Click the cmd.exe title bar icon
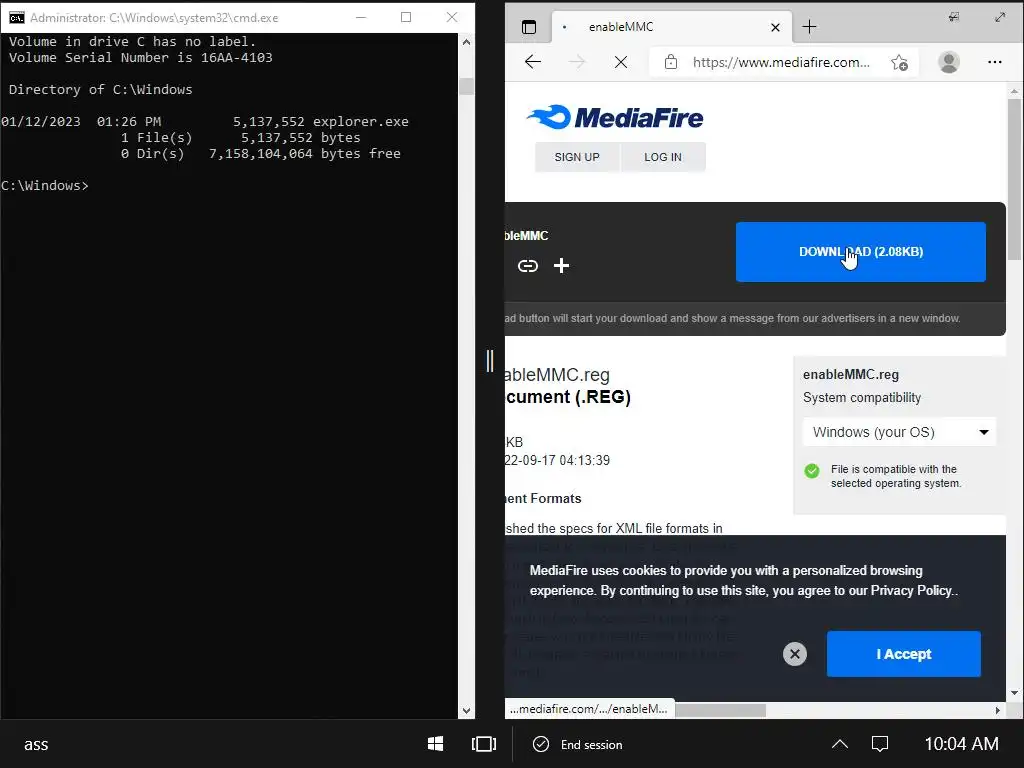The height and width of the screenshot is (768, 1024). tap(17, 18)
